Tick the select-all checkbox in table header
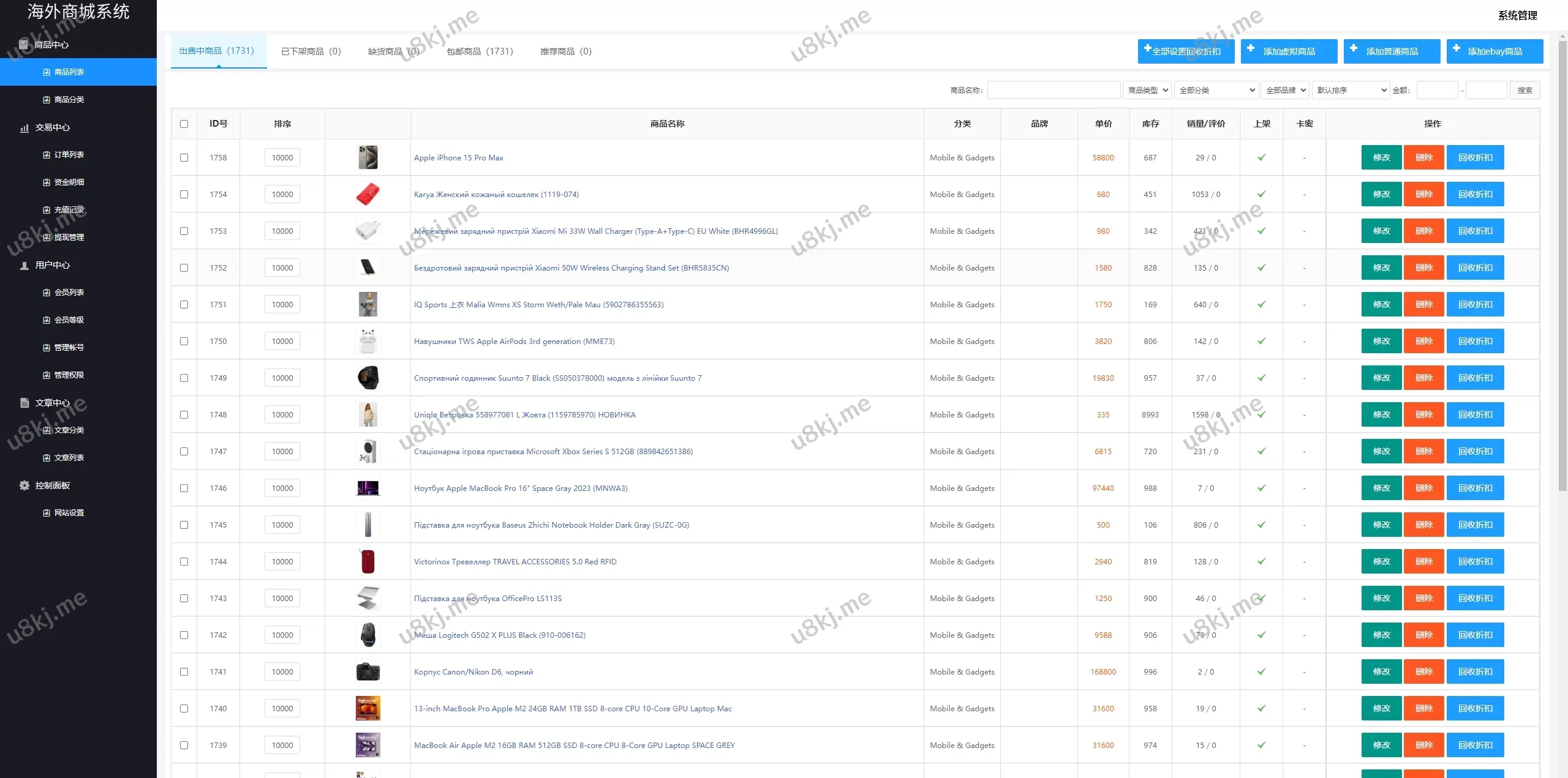 (184, 124)
